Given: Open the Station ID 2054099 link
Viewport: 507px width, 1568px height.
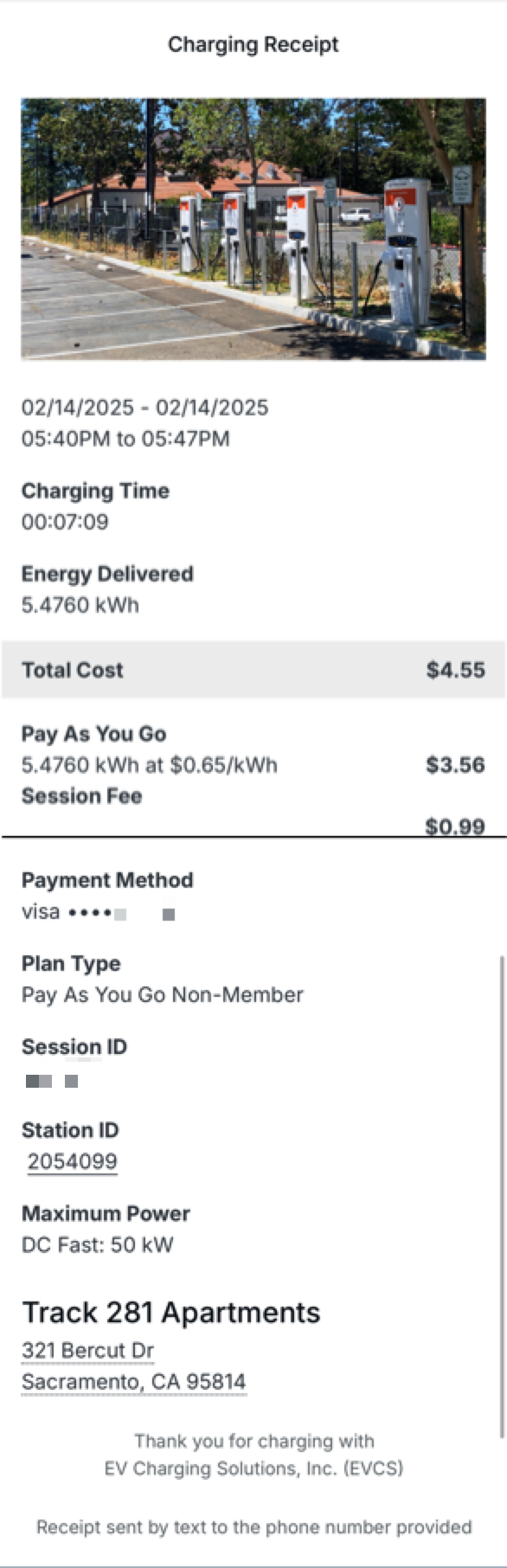Looking at the screenshot, I should pyautogui.click(x=72, y=1161).
